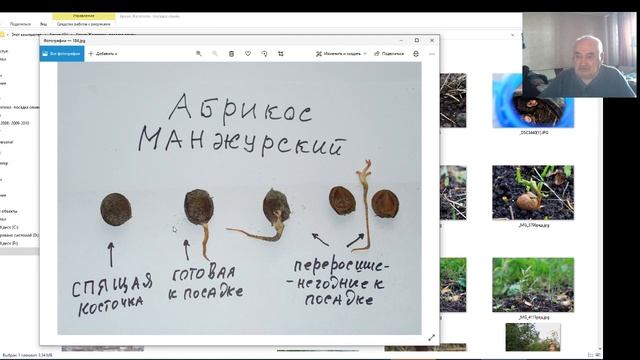640x360 pixels.
Task: Select the blue barrel photo thumbnail
Action: coord(533,100)
